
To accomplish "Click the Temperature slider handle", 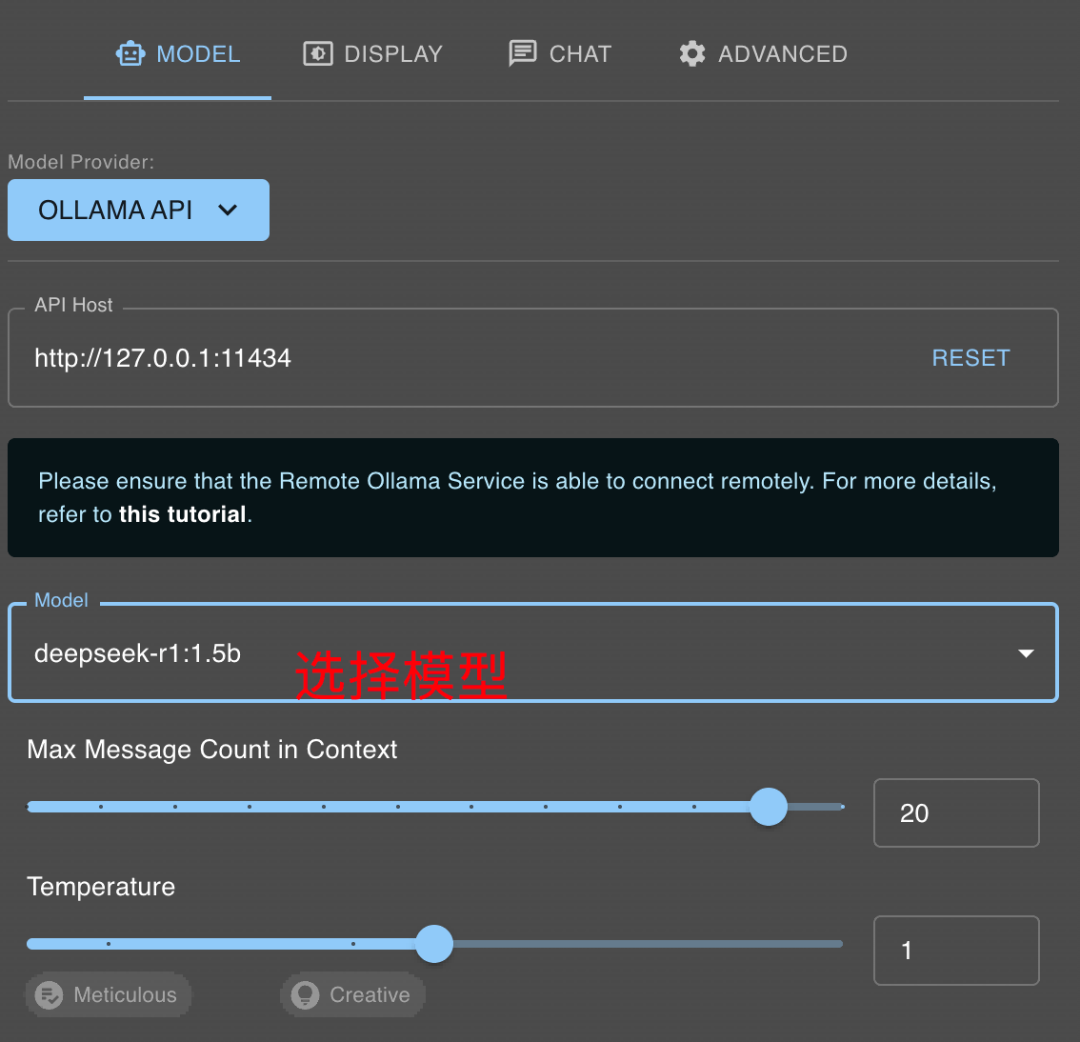I will pos(434,944).
